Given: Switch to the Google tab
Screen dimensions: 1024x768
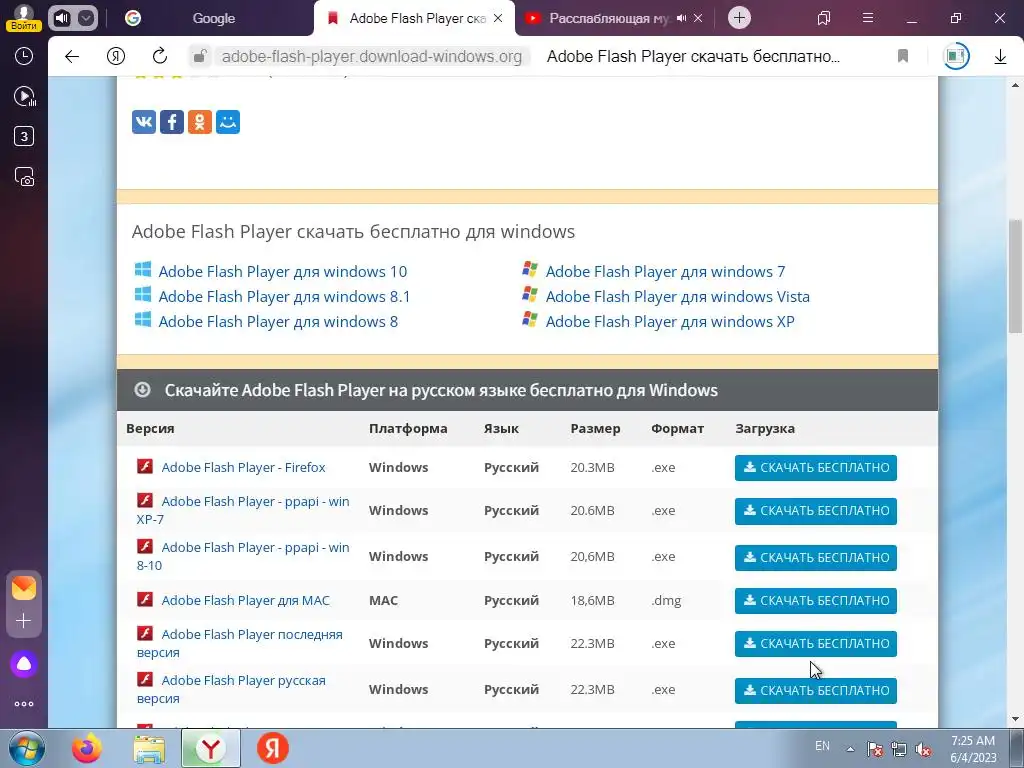Looking at the screenshot, I should coord(214,18).
